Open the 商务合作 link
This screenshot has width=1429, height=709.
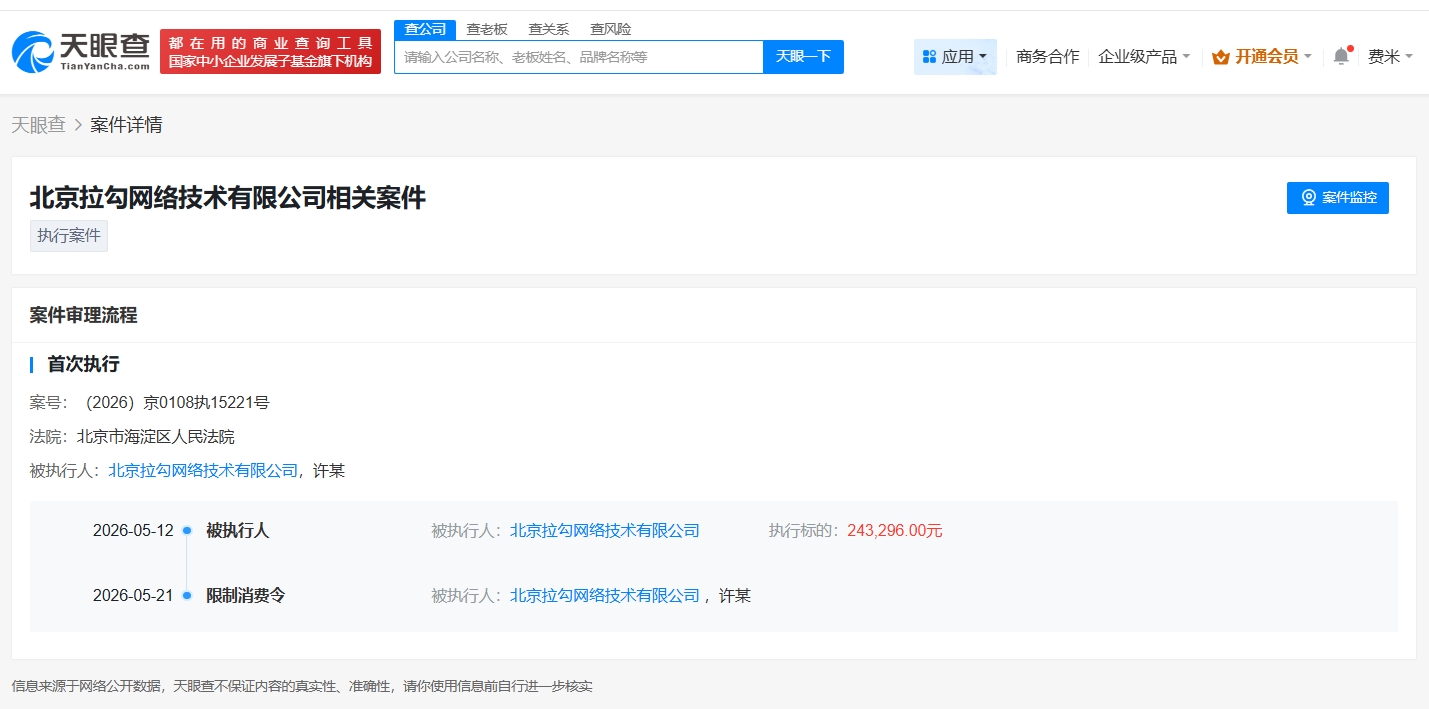1047,57
